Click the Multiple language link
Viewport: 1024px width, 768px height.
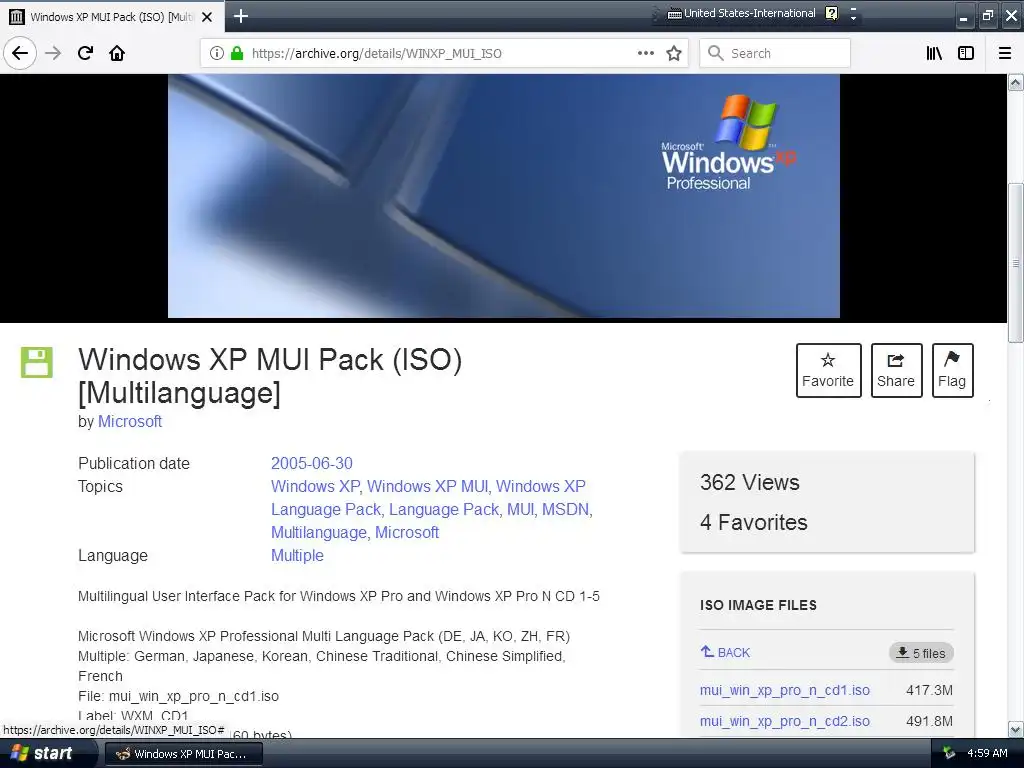pos(297,555)
